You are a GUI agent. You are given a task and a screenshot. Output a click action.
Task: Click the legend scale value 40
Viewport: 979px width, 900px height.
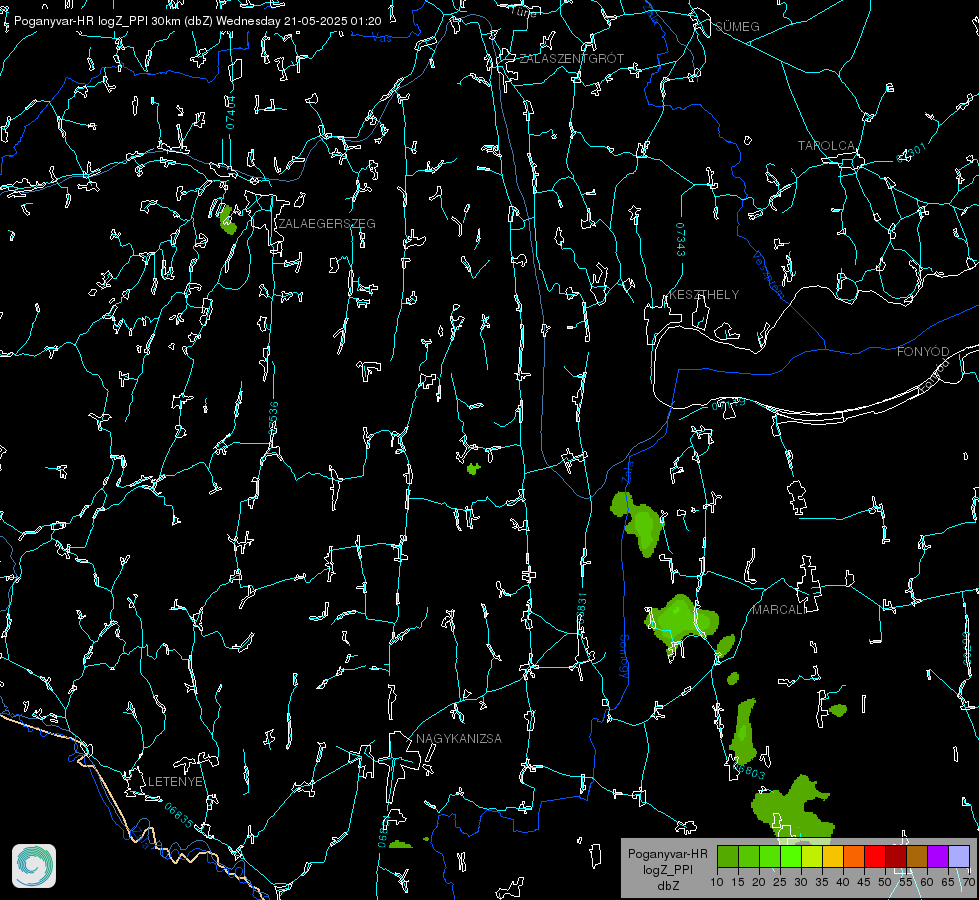[842, 883]
